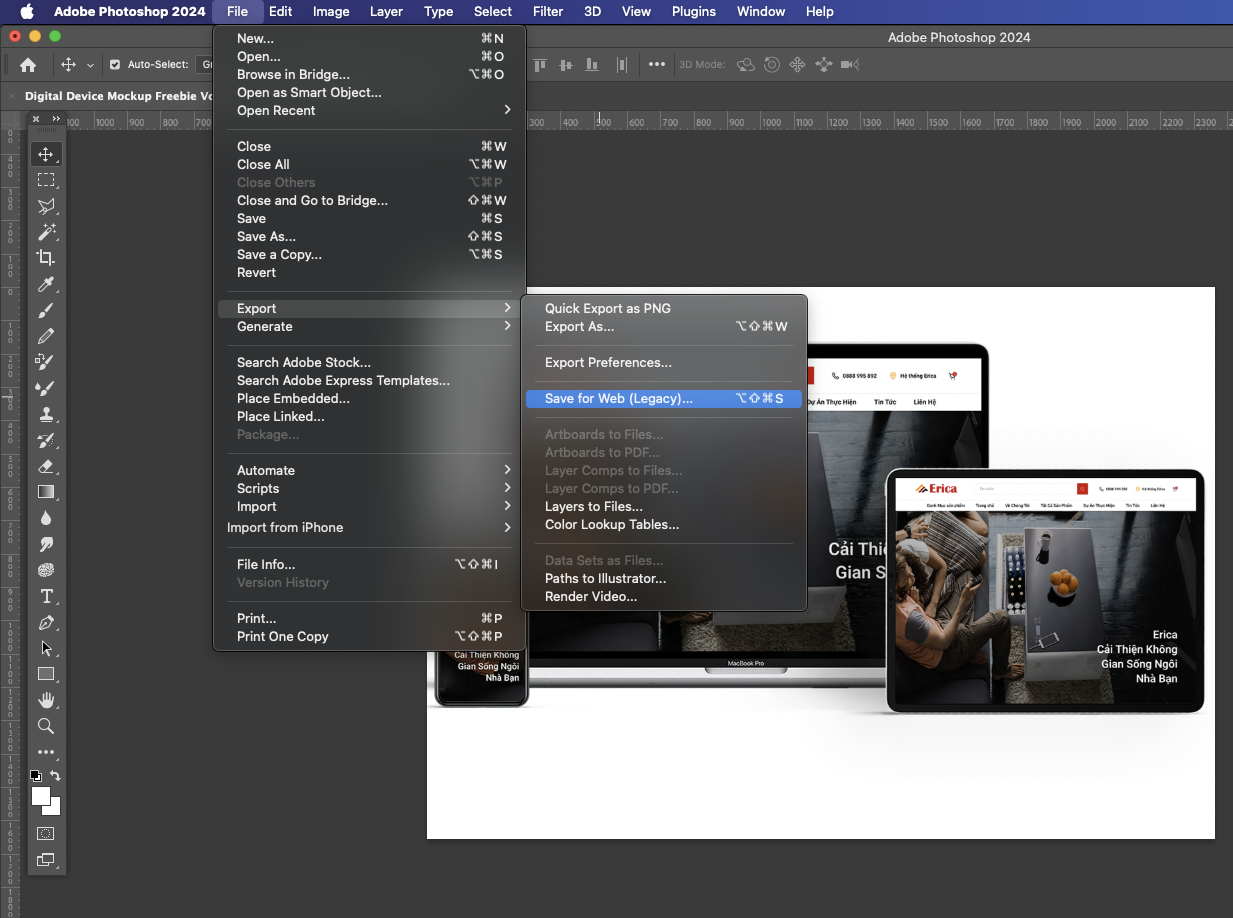Click Export Preferences entry

pos(608,362)
